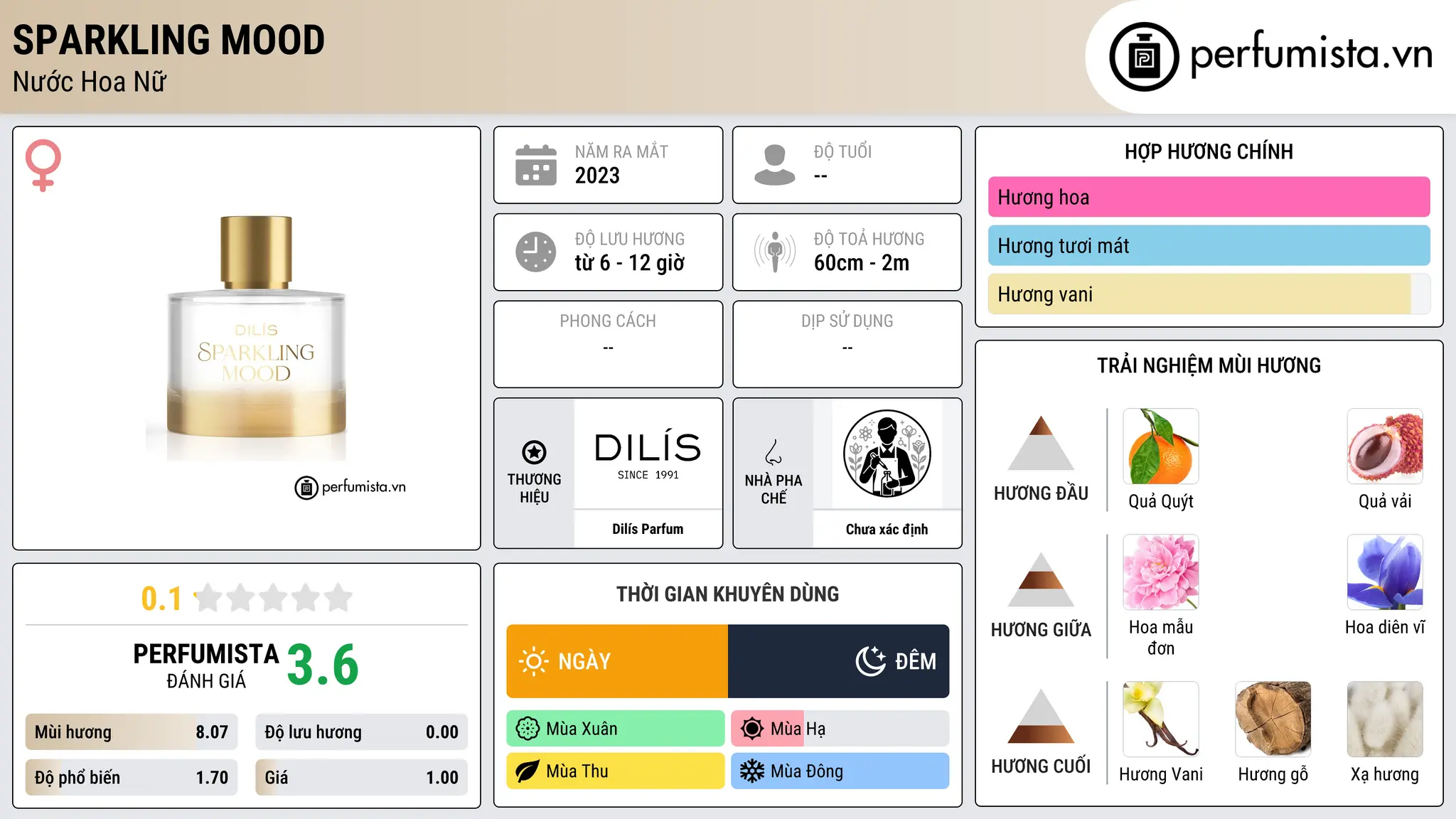Click the person icon beside Độ tuổi

(x=775, y=165)
